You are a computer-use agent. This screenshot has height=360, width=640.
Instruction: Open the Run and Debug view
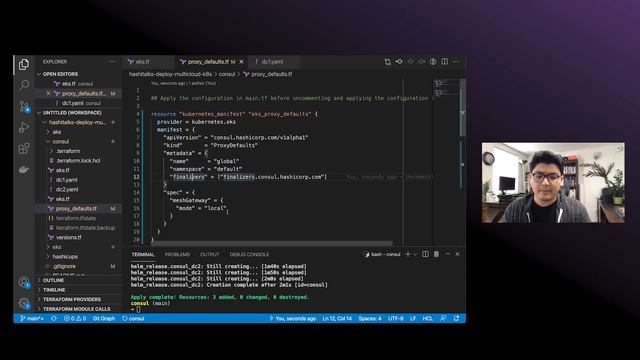(x=24, y=127)
